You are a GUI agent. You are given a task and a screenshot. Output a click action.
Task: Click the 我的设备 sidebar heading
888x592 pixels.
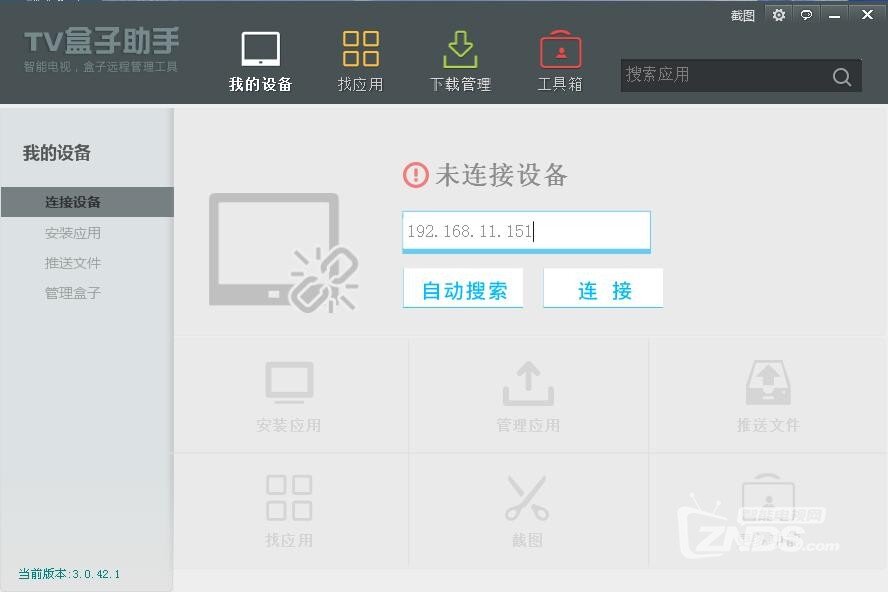click(57, 153)
